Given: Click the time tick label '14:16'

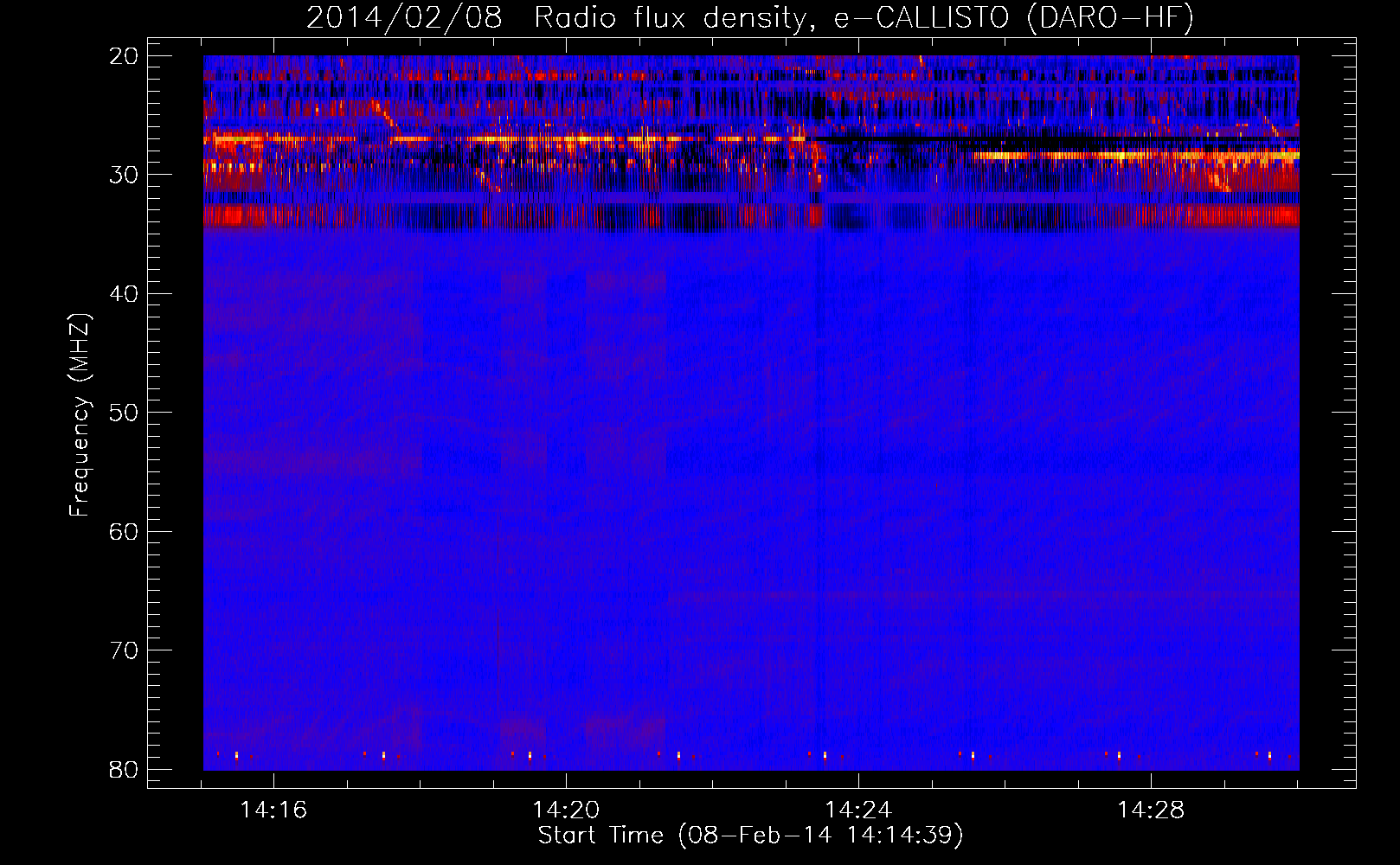Looking at the screenshot, I should [273, 811].
